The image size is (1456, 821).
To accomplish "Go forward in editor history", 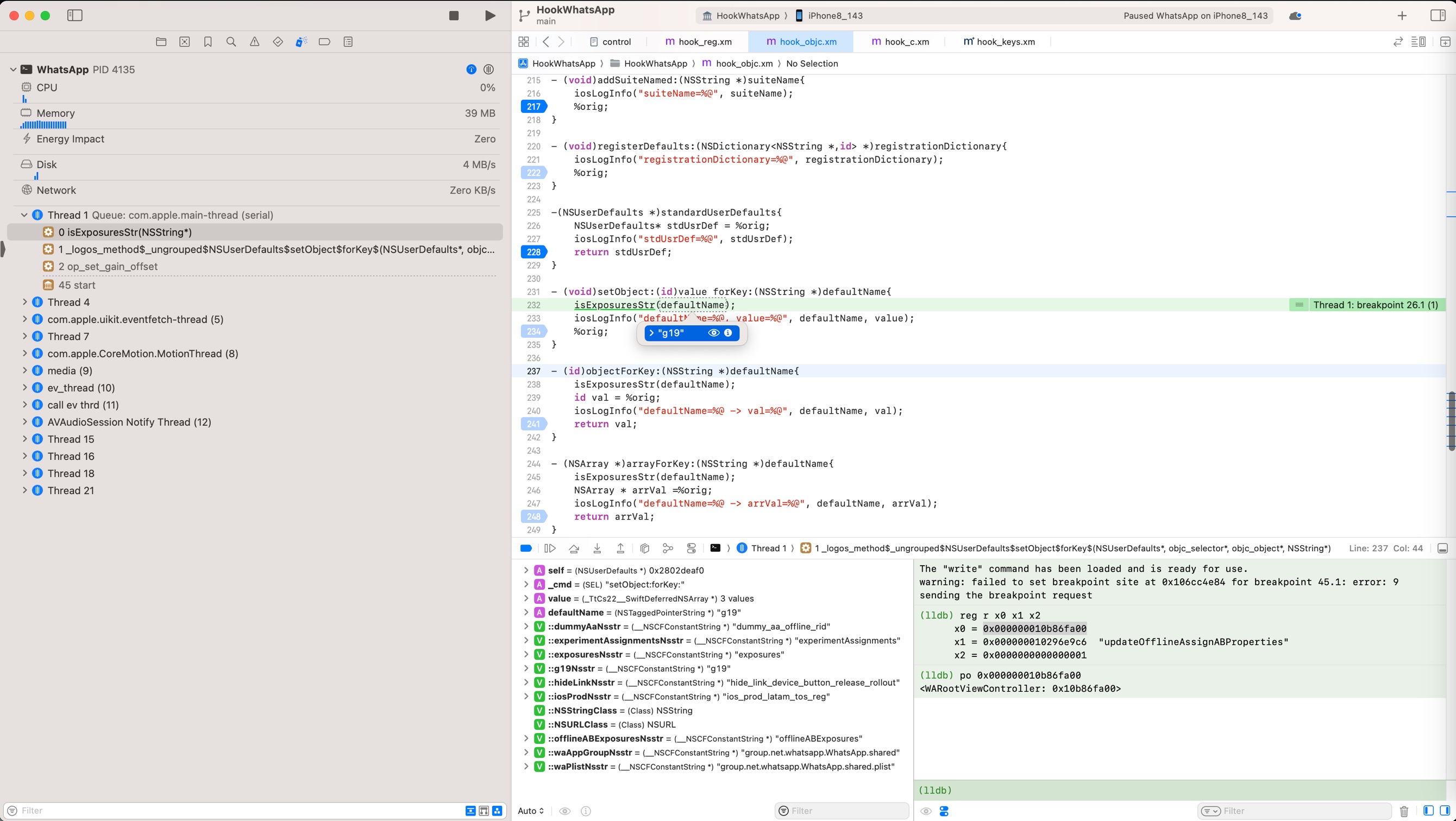I will click(561, 42).
